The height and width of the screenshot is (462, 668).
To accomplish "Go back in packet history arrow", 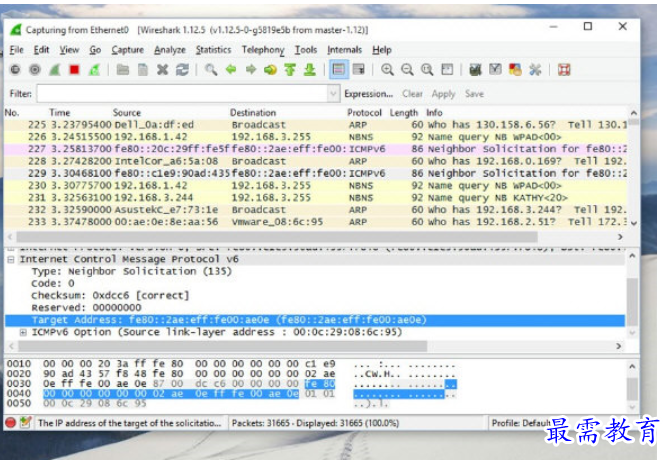I will (231, 69).
